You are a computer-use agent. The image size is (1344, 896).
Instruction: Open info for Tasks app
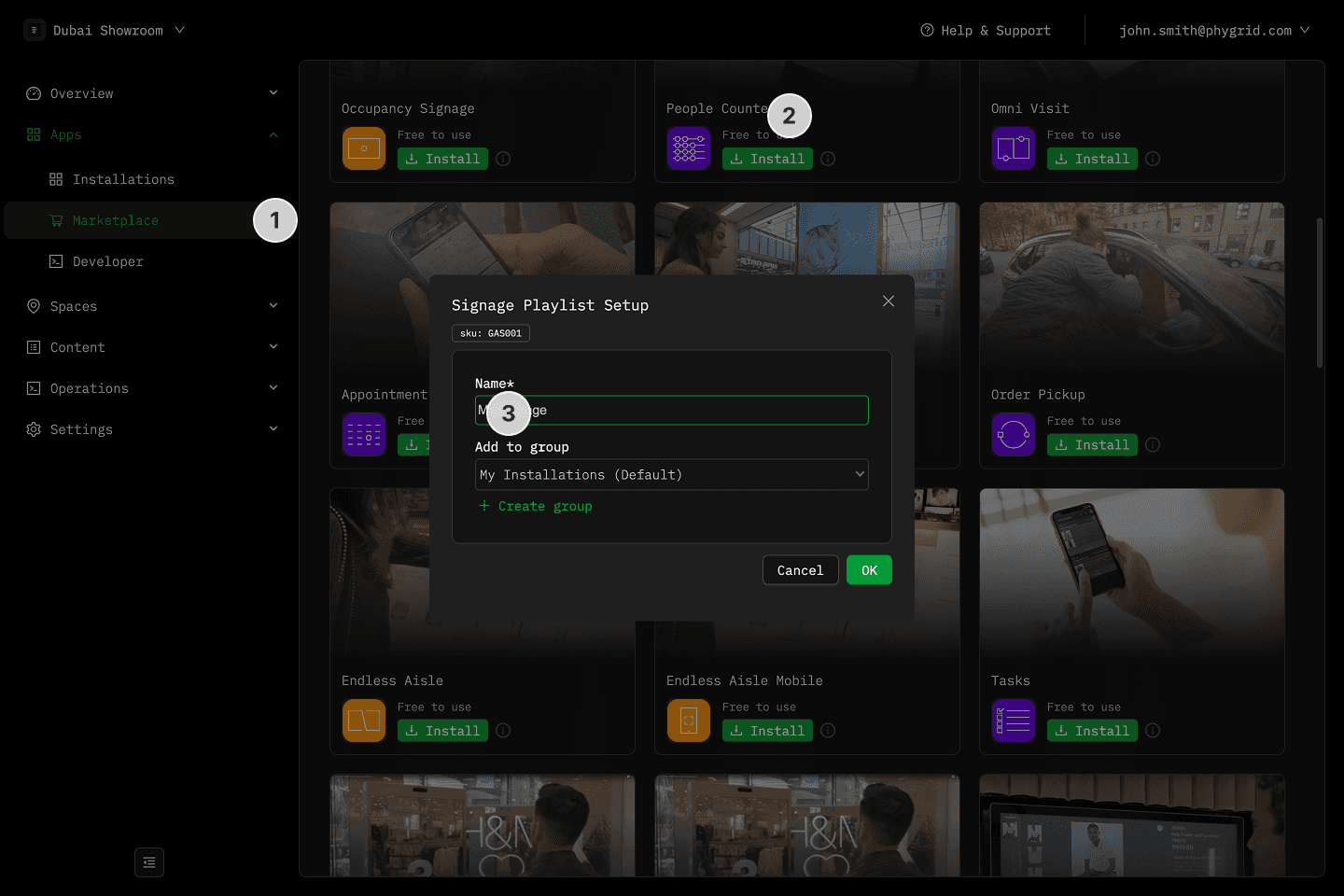1153,730
